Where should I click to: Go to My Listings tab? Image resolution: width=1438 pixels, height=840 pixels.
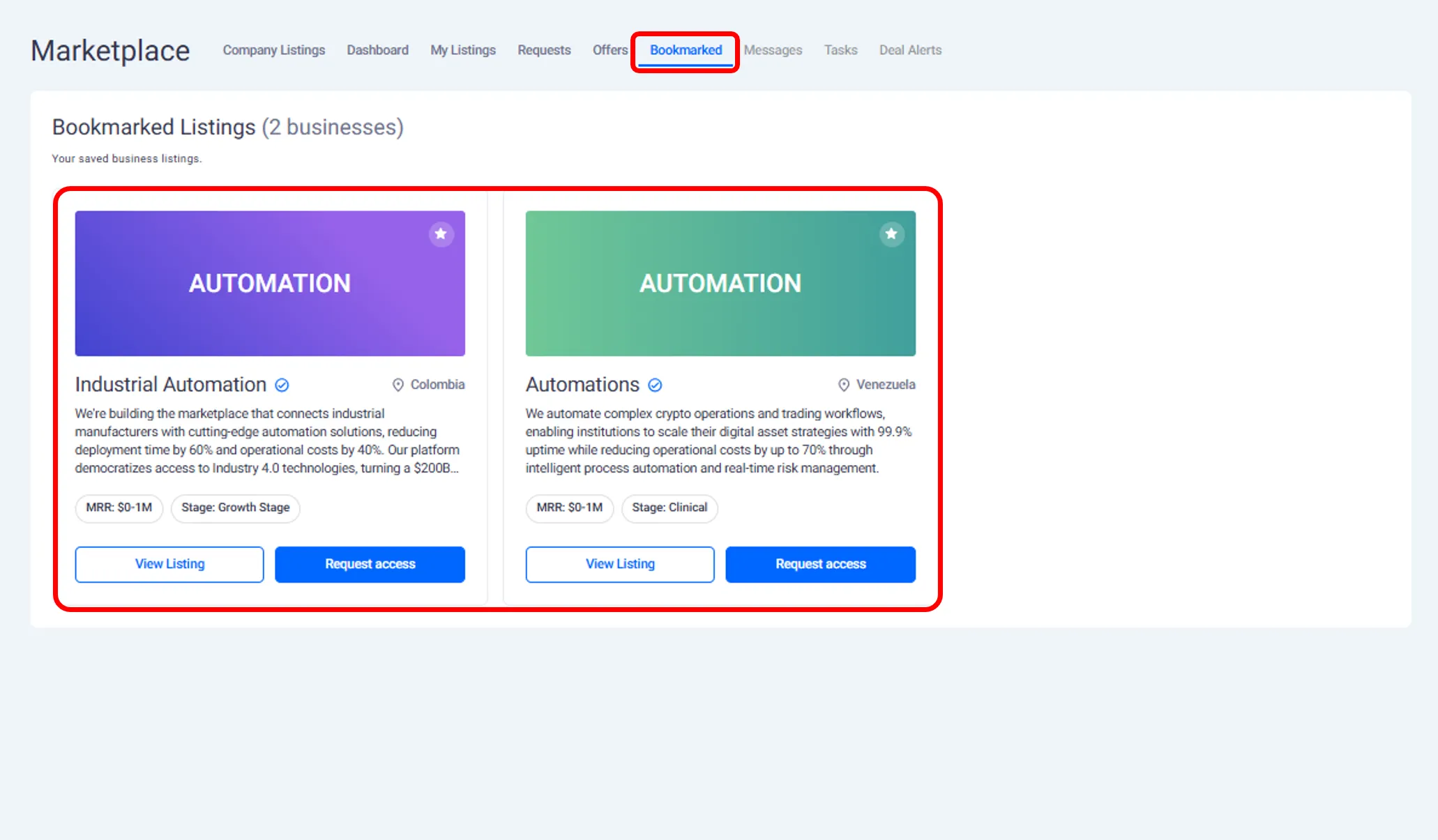[x=463, y=50]
